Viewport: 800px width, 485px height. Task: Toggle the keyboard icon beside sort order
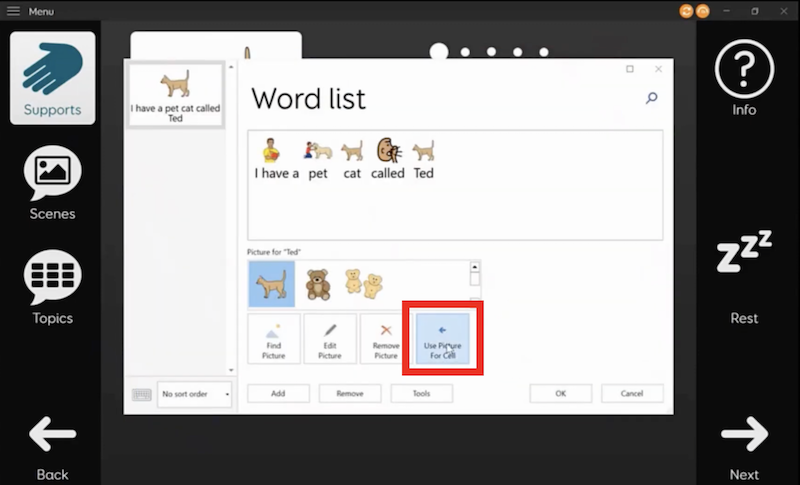tap(141, 394)
